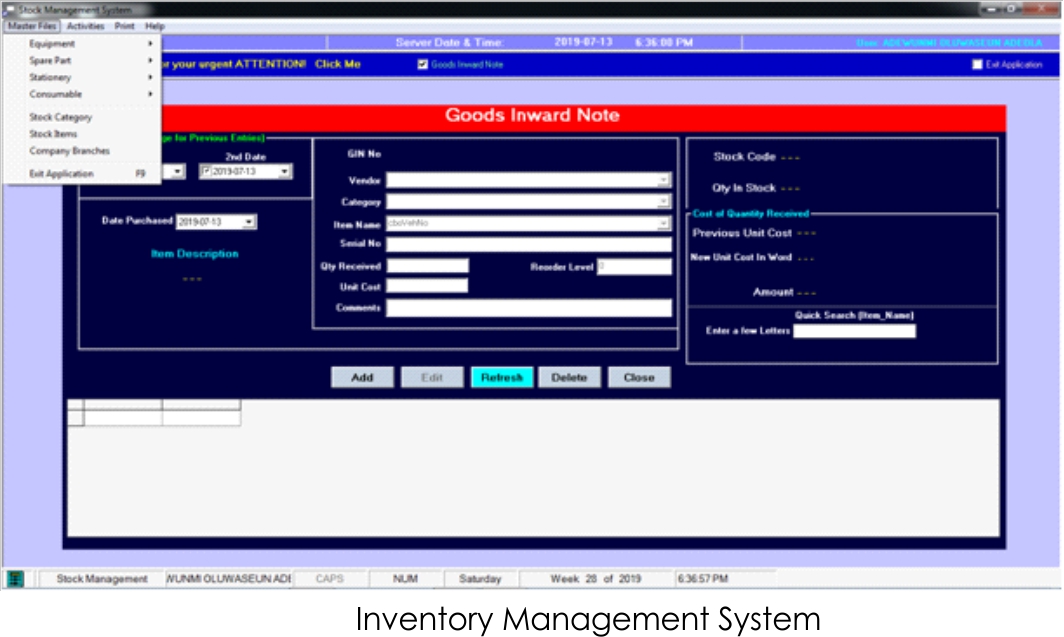This screenshot has width=1064, height=637.
Task: Expand the Equipment submenu arrow
Action: coord(150,44)
